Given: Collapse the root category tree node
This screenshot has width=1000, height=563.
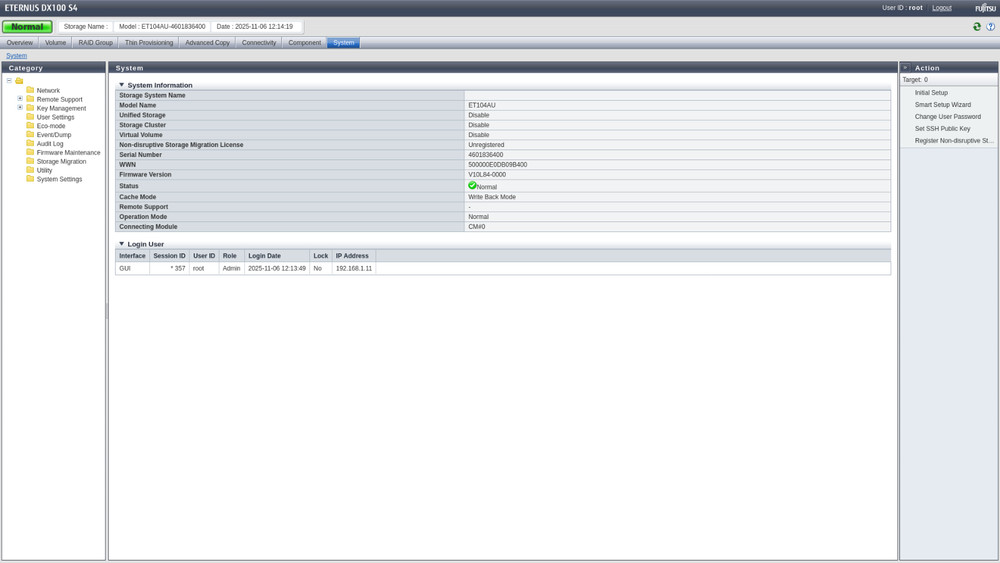Looking at the screenshot, I should coord(9,80).
